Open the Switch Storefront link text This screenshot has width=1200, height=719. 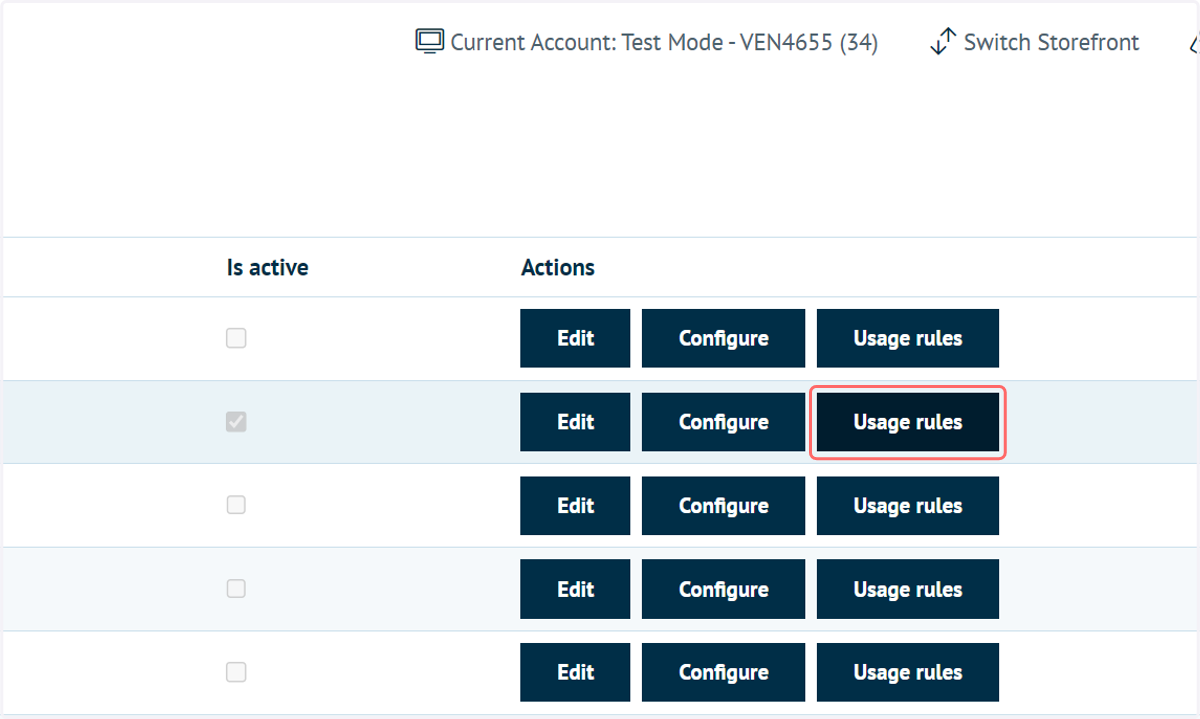click(x=1051, y=42)
